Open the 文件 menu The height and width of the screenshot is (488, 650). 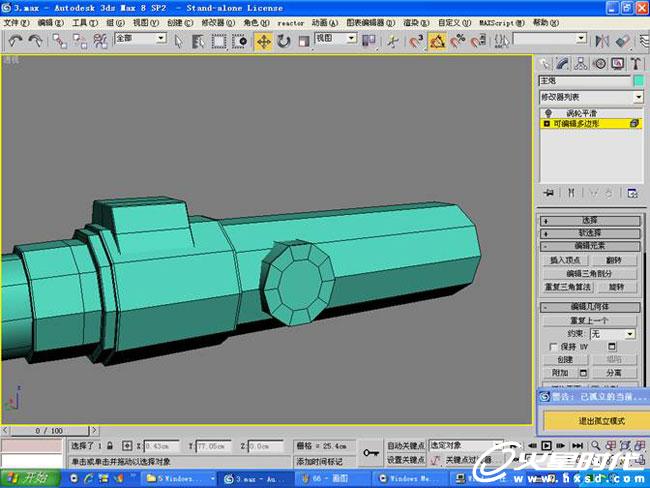tap(16, 23)
